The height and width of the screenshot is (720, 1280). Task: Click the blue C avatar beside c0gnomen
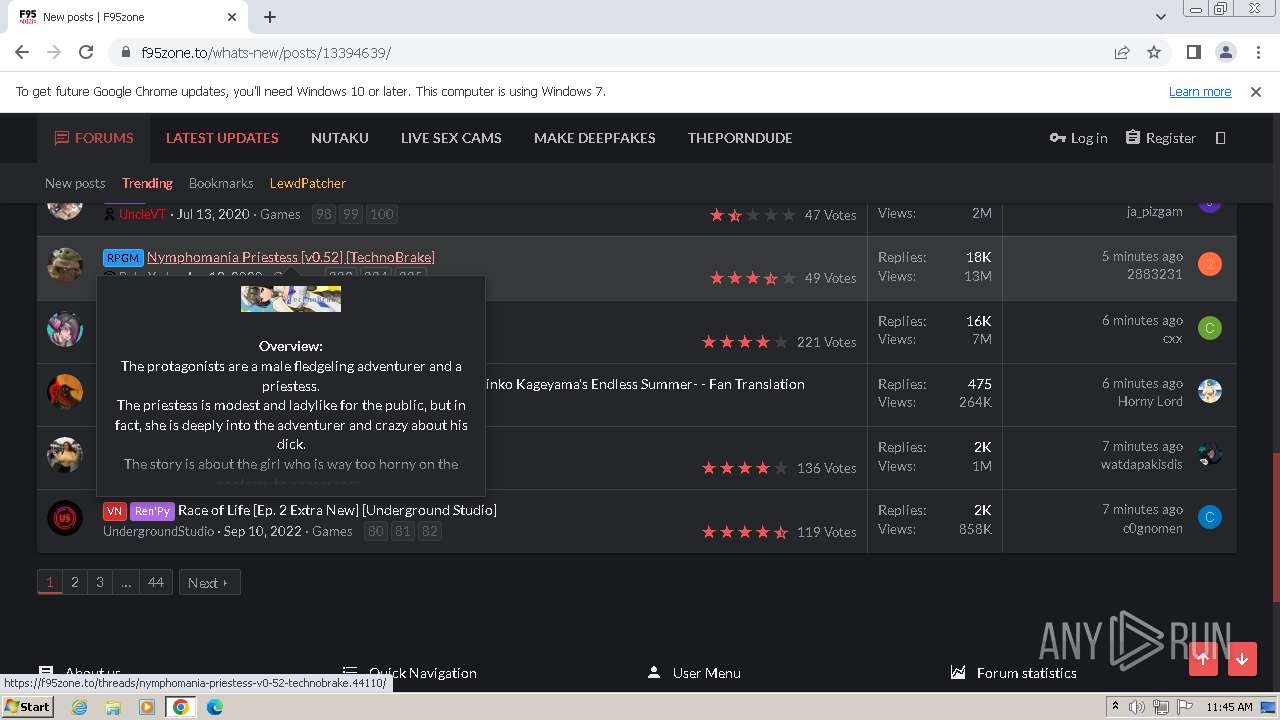[1210, 518]
